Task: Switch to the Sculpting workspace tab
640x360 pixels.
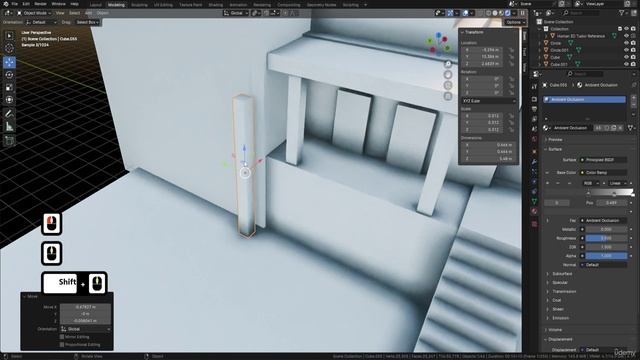Action: pyautogui.click(x=139, y=5)
